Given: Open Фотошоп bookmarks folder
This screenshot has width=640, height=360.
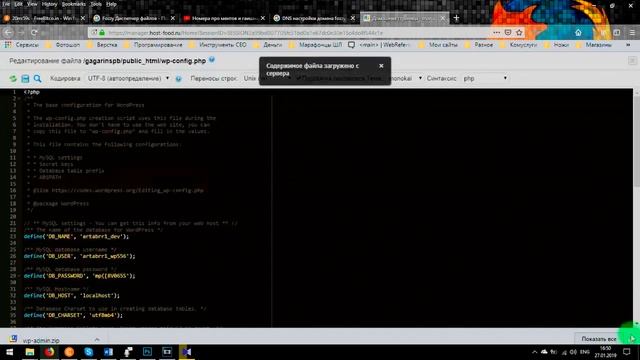Looking at the screenshot, I should click(x=63, y=45).
